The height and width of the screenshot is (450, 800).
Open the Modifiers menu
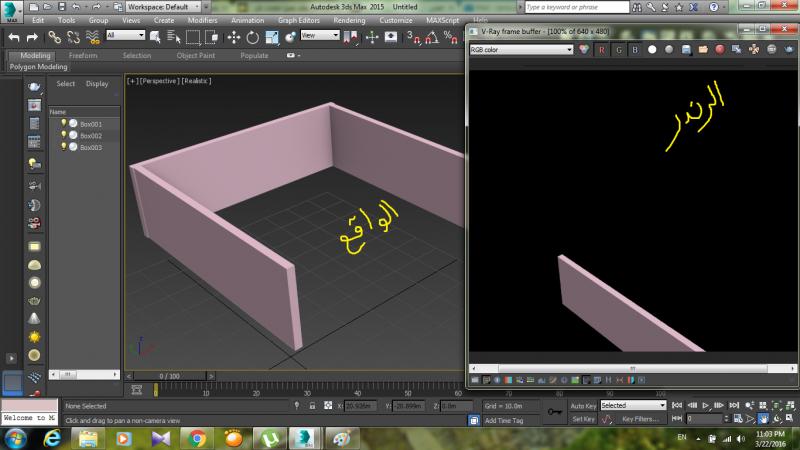(202, 20)
